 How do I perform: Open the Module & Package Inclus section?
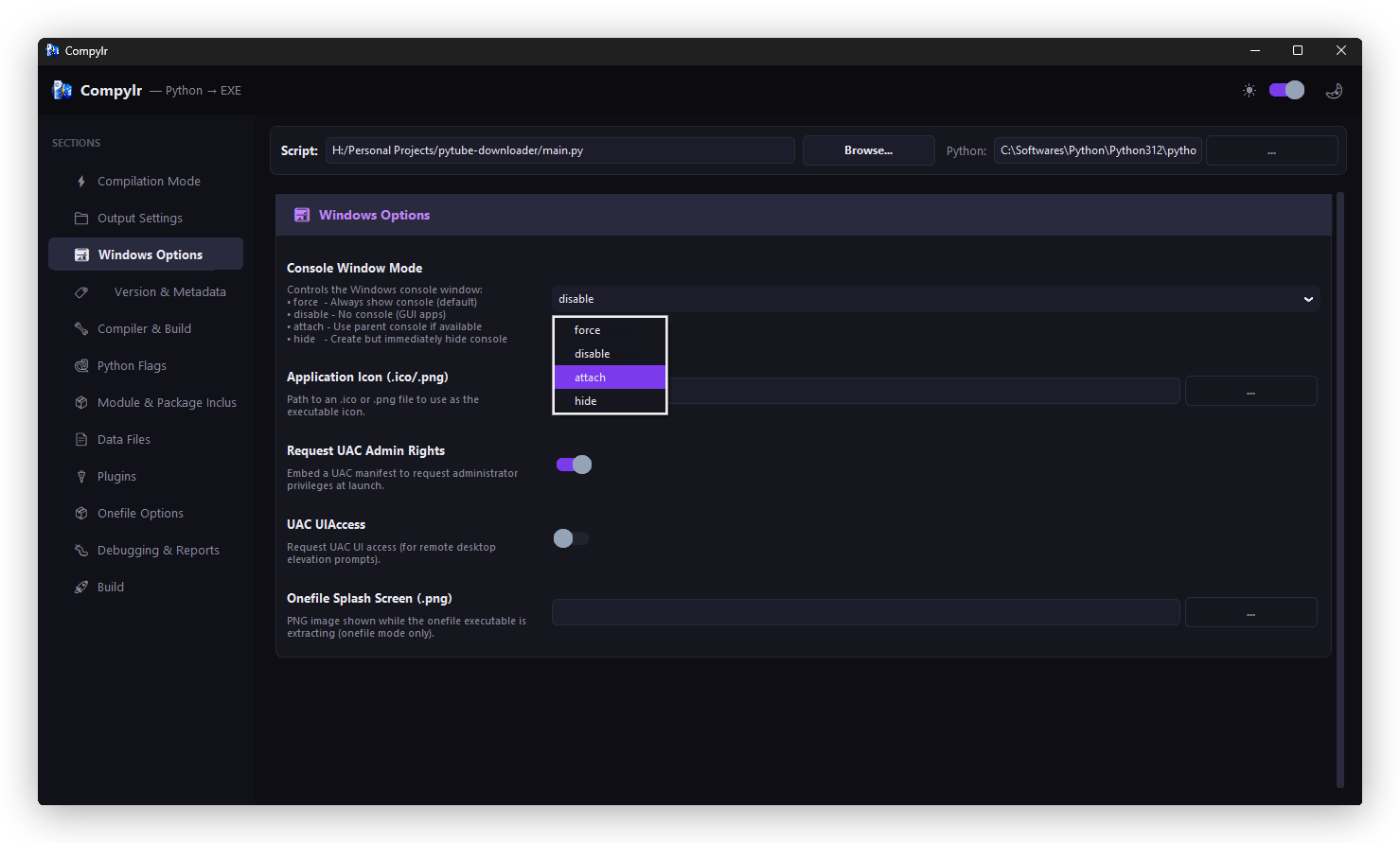(146, 403)
